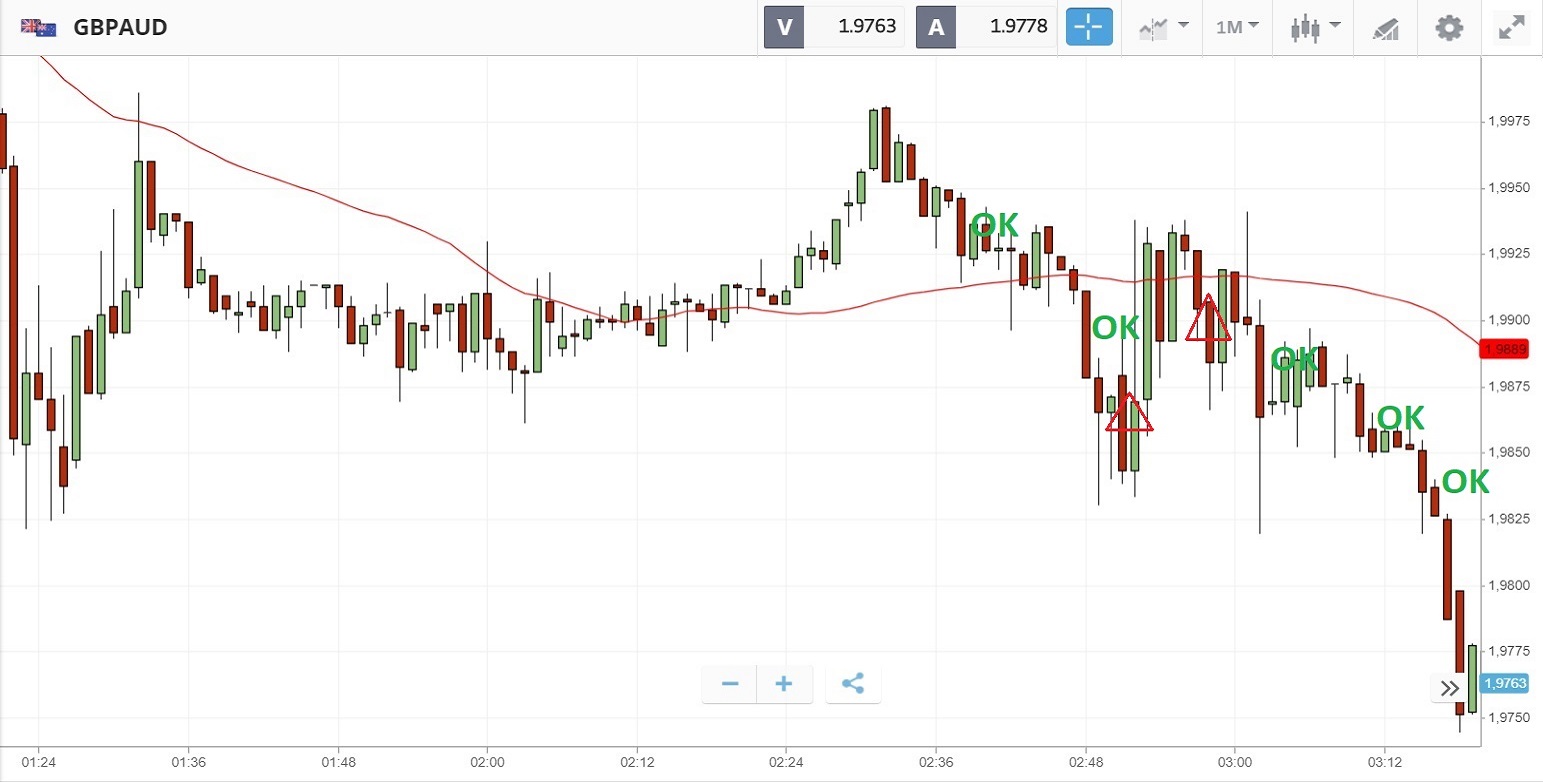Share the chart via share icon
This screenshot has height=782, width=1543.
(853, 684)
